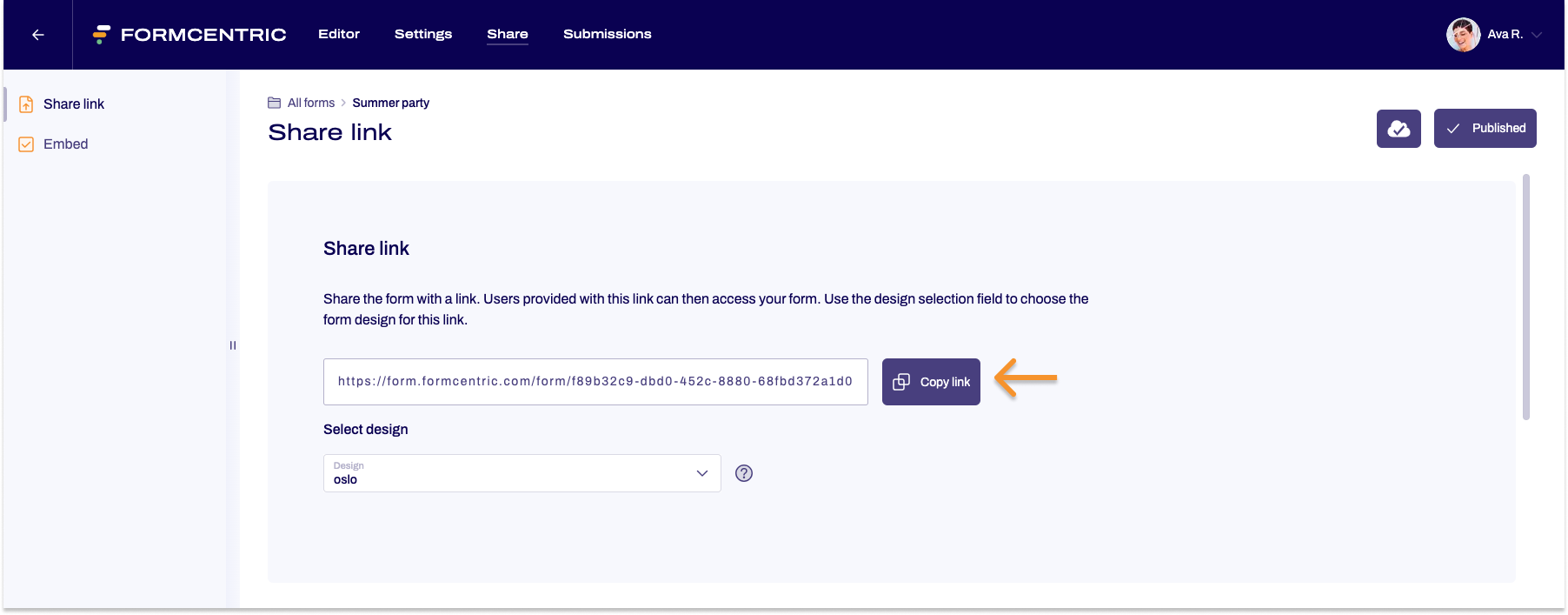Click the Embed sidebar icon
This screenshot has height=615, width=1568.
[x=26, y=144]
